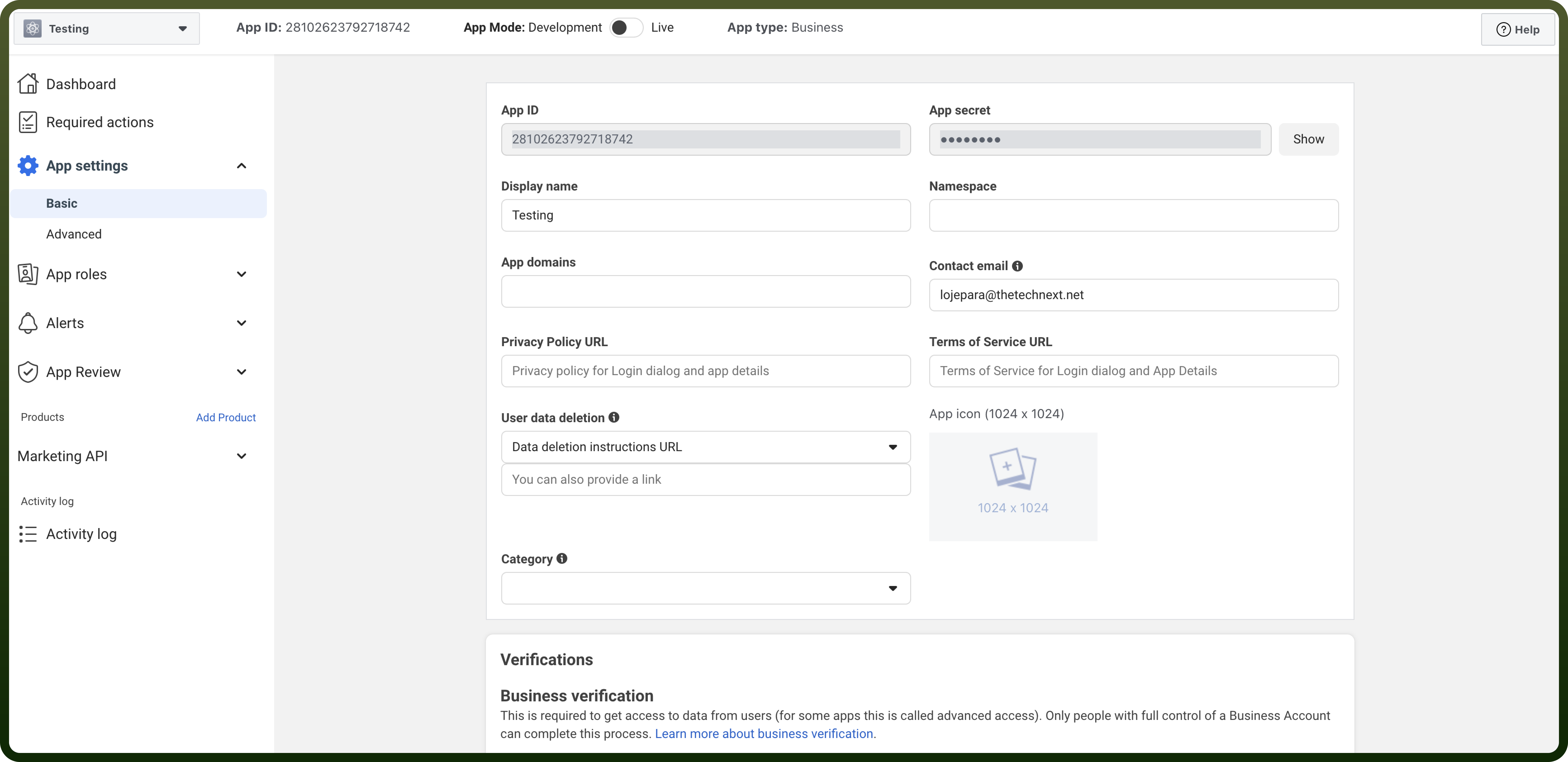Click the App domains input field

click(x=706, y=292)
